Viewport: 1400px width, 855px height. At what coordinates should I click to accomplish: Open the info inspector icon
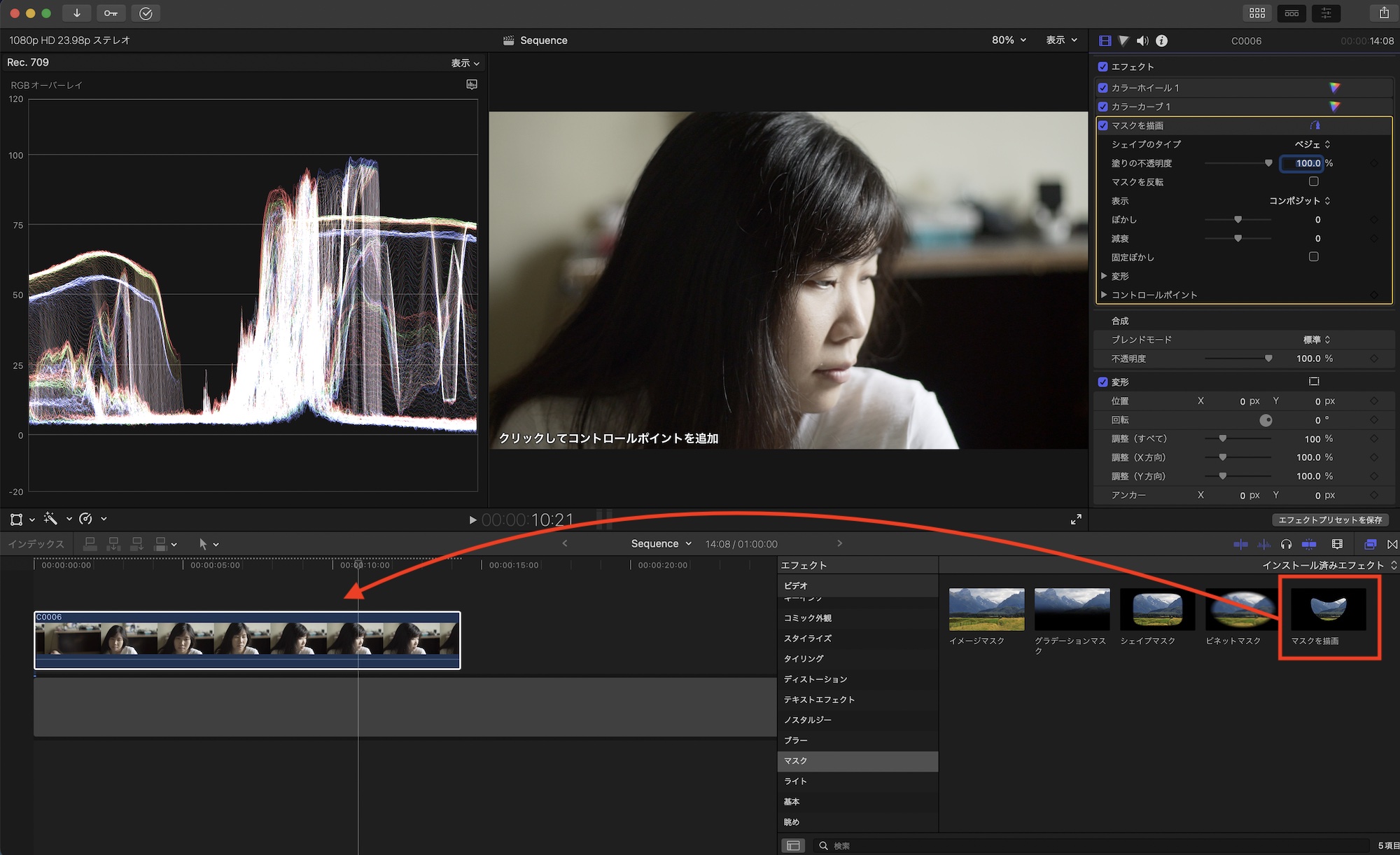coord(1161,41)
